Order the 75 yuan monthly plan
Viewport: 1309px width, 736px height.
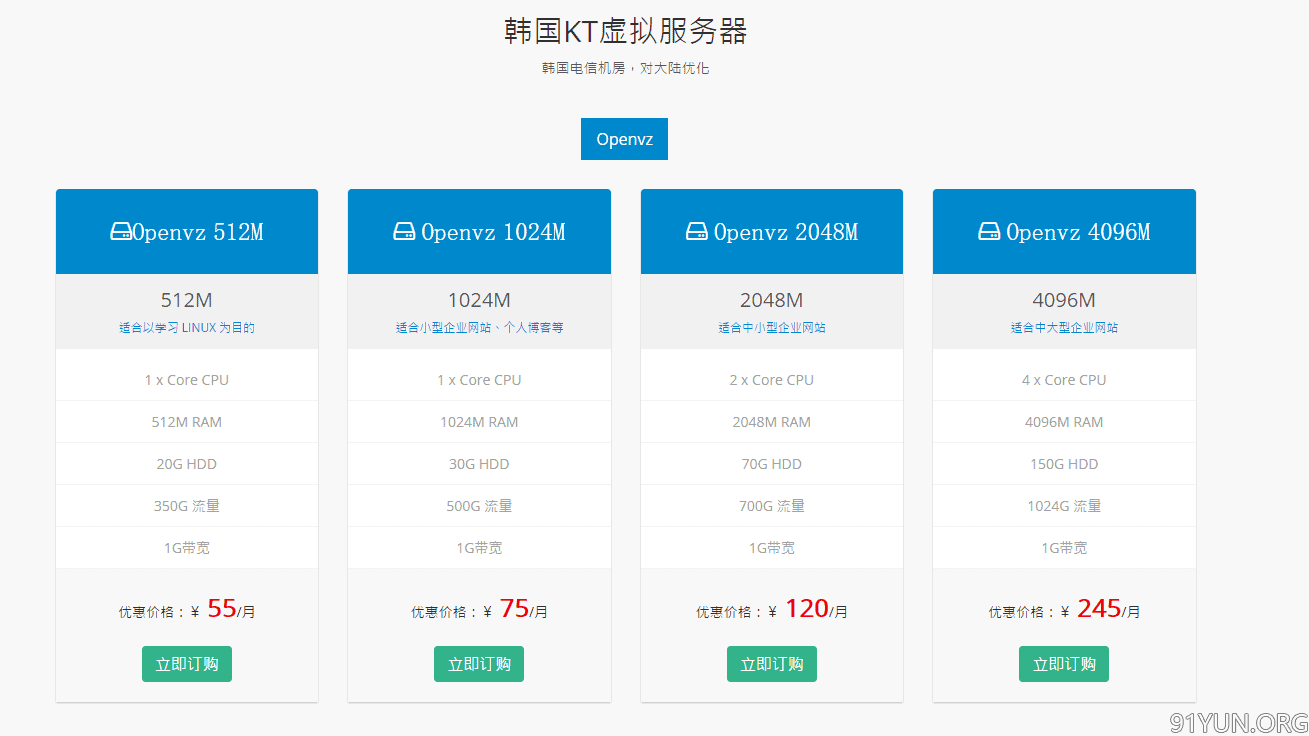[479, 664]
